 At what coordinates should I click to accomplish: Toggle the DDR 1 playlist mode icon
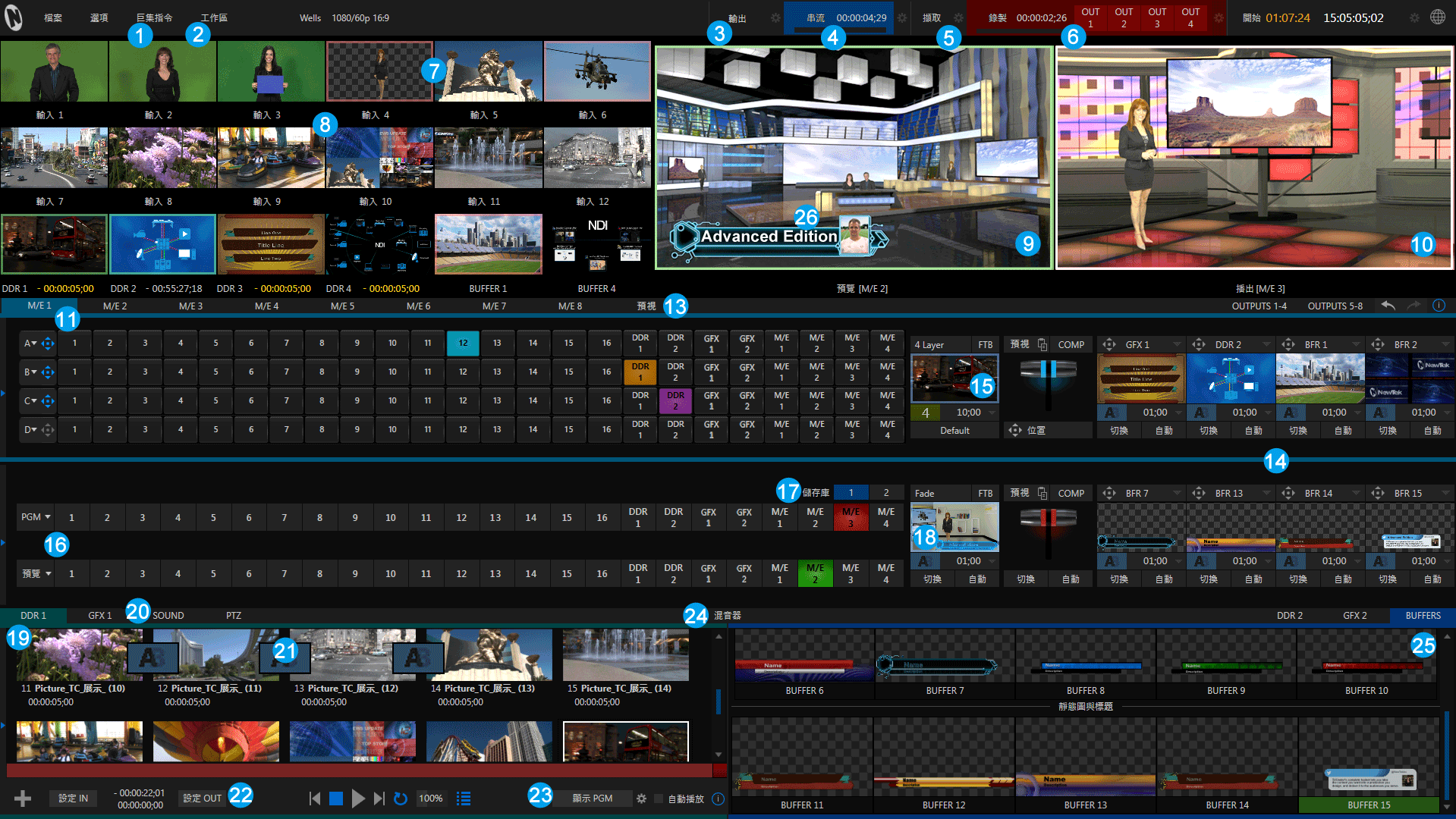tap(464, 798)
